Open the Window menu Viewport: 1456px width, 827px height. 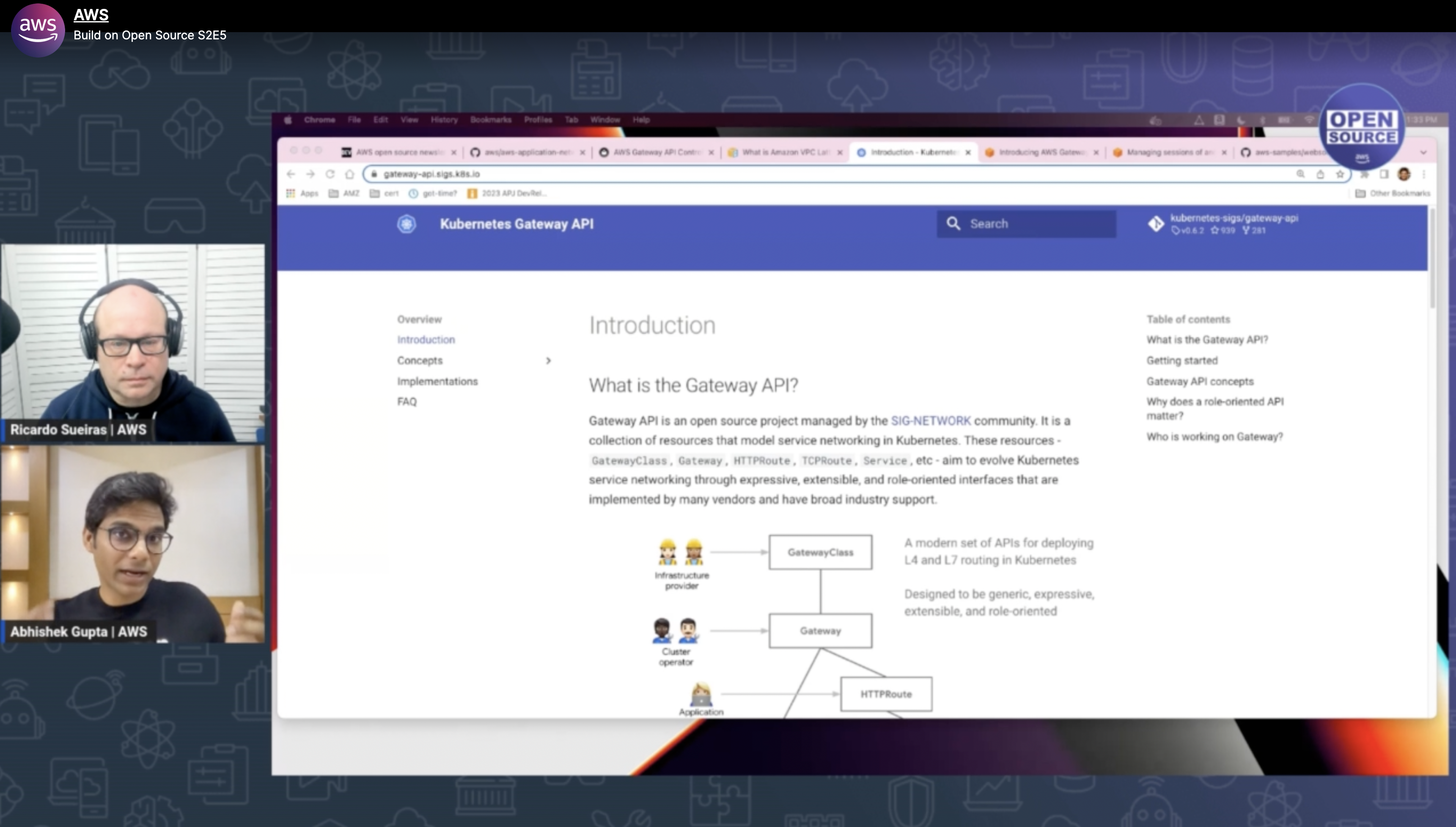pos(605,120)
